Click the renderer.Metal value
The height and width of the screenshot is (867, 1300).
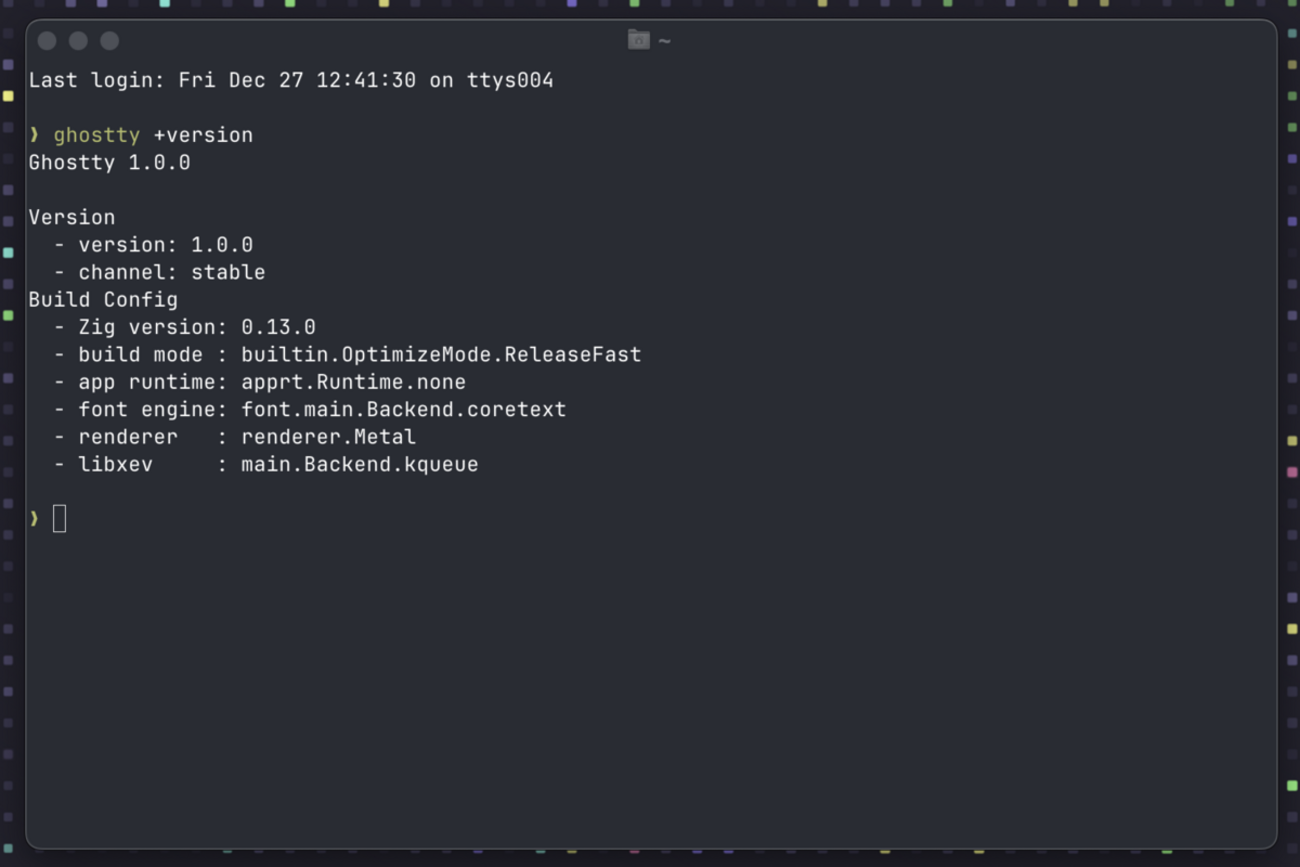point(328,437)
